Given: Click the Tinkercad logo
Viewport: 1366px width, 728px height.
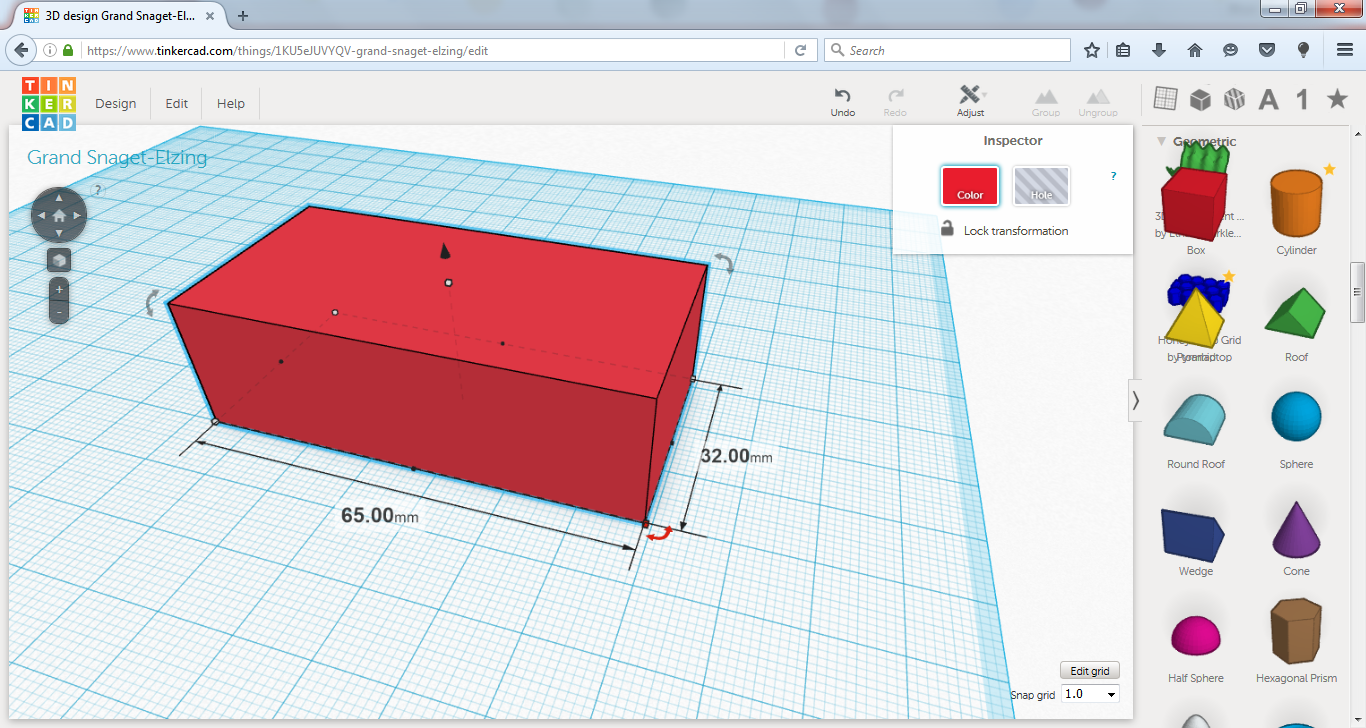Looking at the screenshot, I should pyautogui.click(x=49, y=104).
